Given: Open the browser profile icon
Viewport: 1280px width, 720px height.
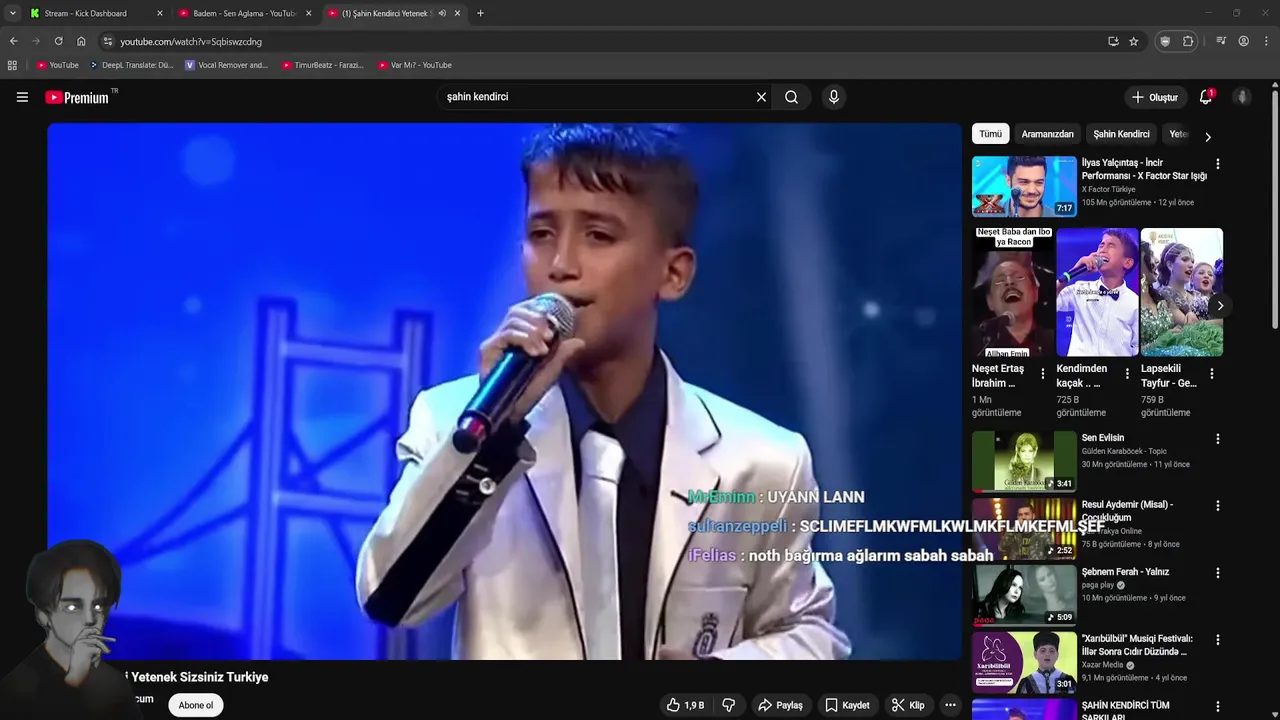Looking at the screenshot, I should pyautogui.click(x=1244, y=41).
